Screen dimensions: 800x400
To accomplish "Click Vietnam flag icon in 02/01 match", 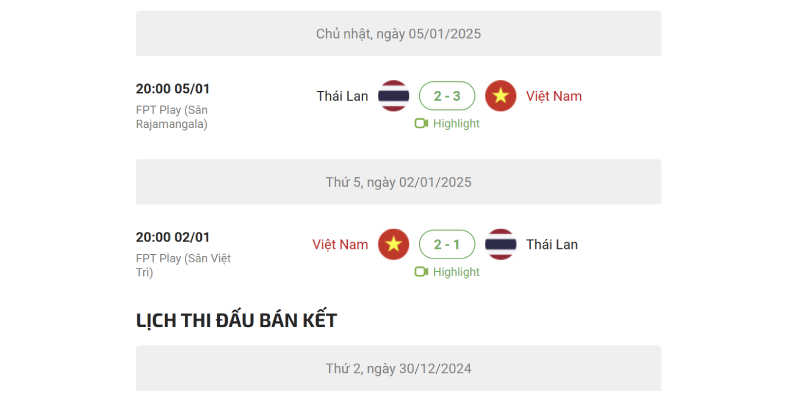I will click(x=393, y=244).
